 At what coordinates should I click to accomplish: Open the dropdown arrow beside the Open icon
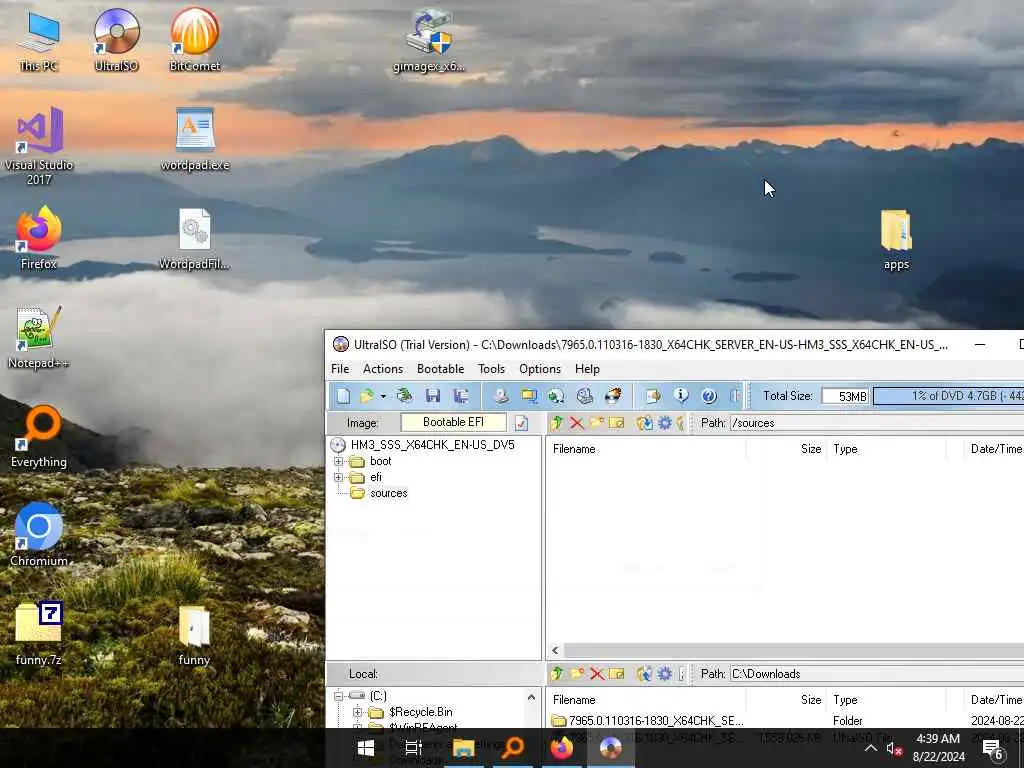383,396
